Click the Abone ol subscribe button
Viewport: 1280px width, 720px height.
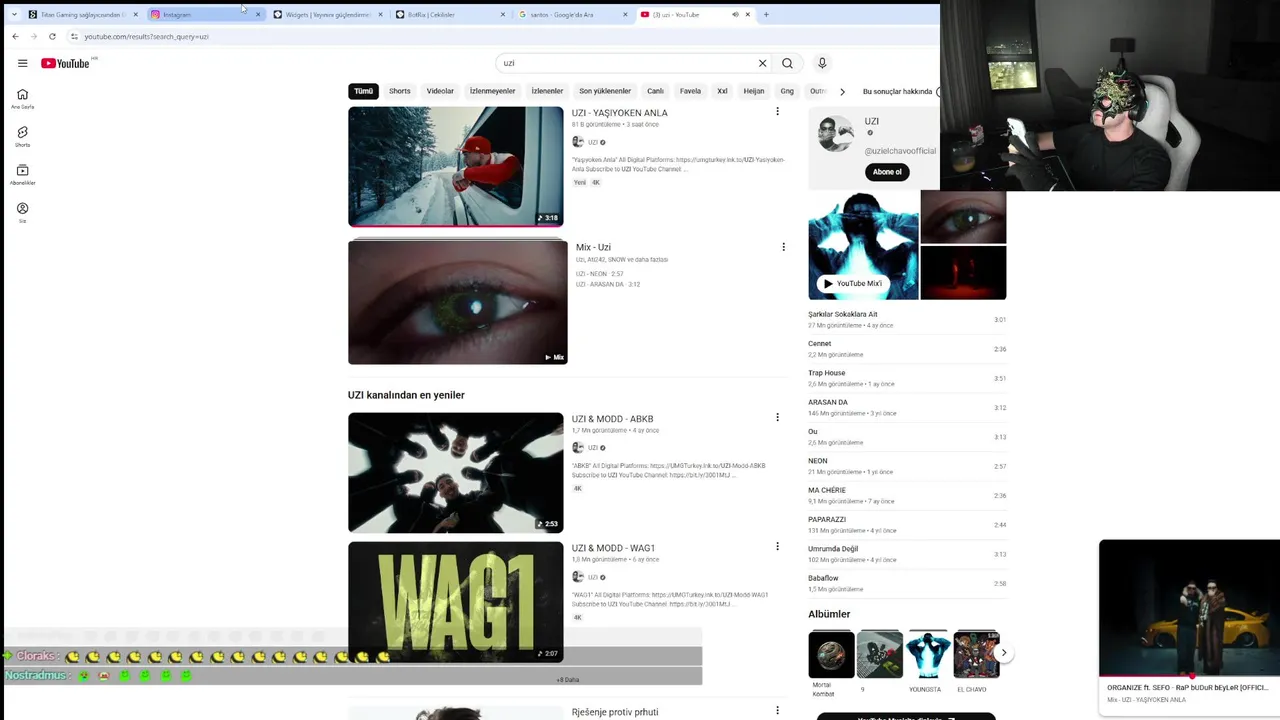(x=887, y=172)
